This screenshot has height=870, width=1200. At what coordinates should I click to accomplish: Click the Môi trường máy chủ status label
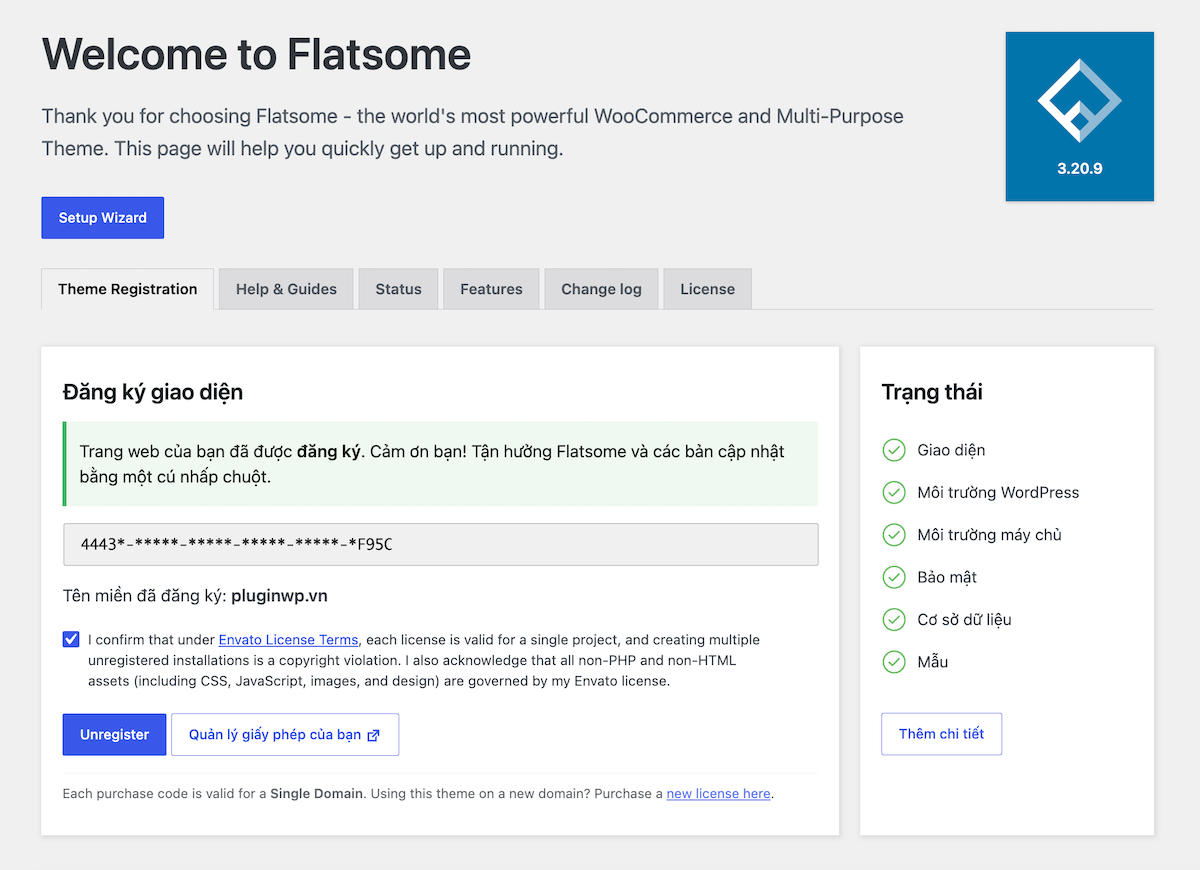[990, 535]
